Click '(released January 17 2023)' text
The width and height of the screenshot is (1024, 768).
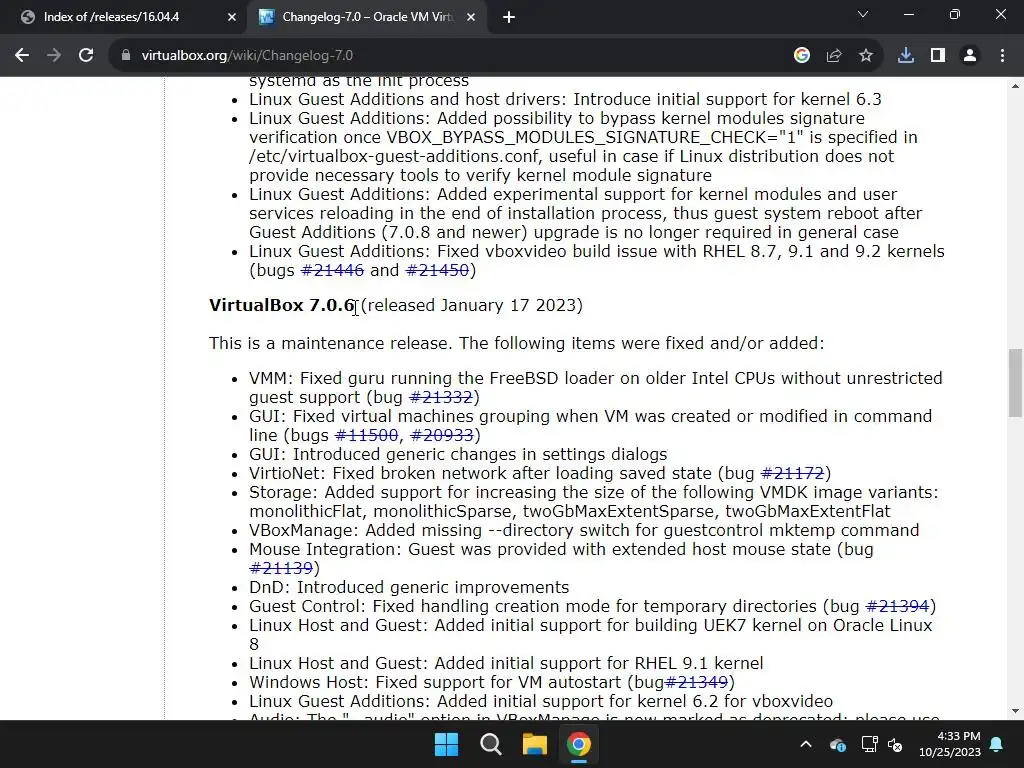tap(472, 305)
